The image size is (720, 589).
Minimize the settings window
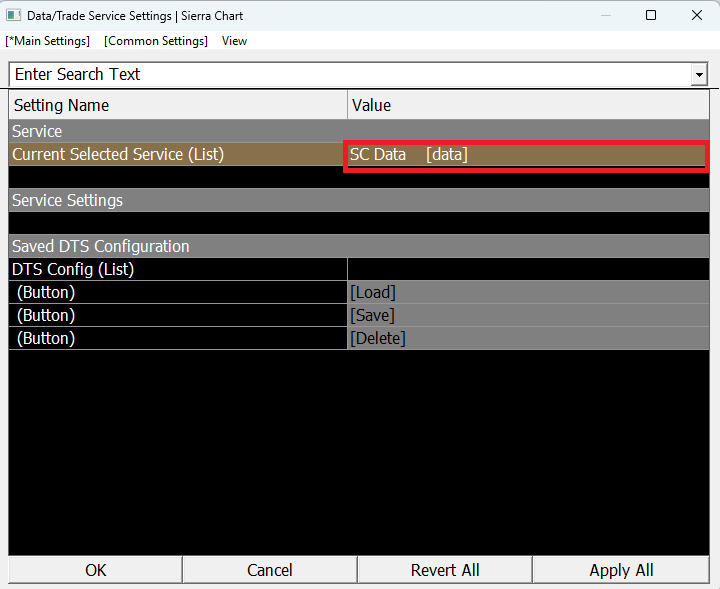(x=605, y=16)
